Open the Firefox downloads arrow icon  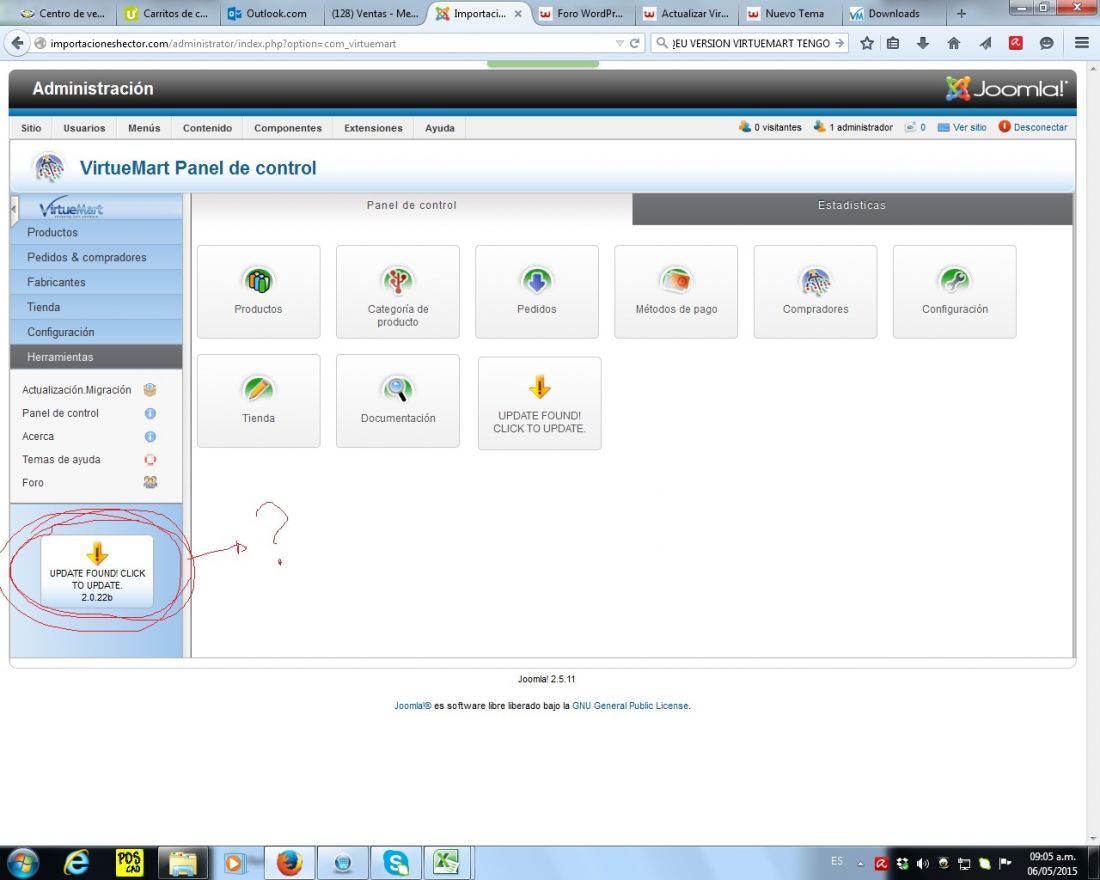point(923,44)
